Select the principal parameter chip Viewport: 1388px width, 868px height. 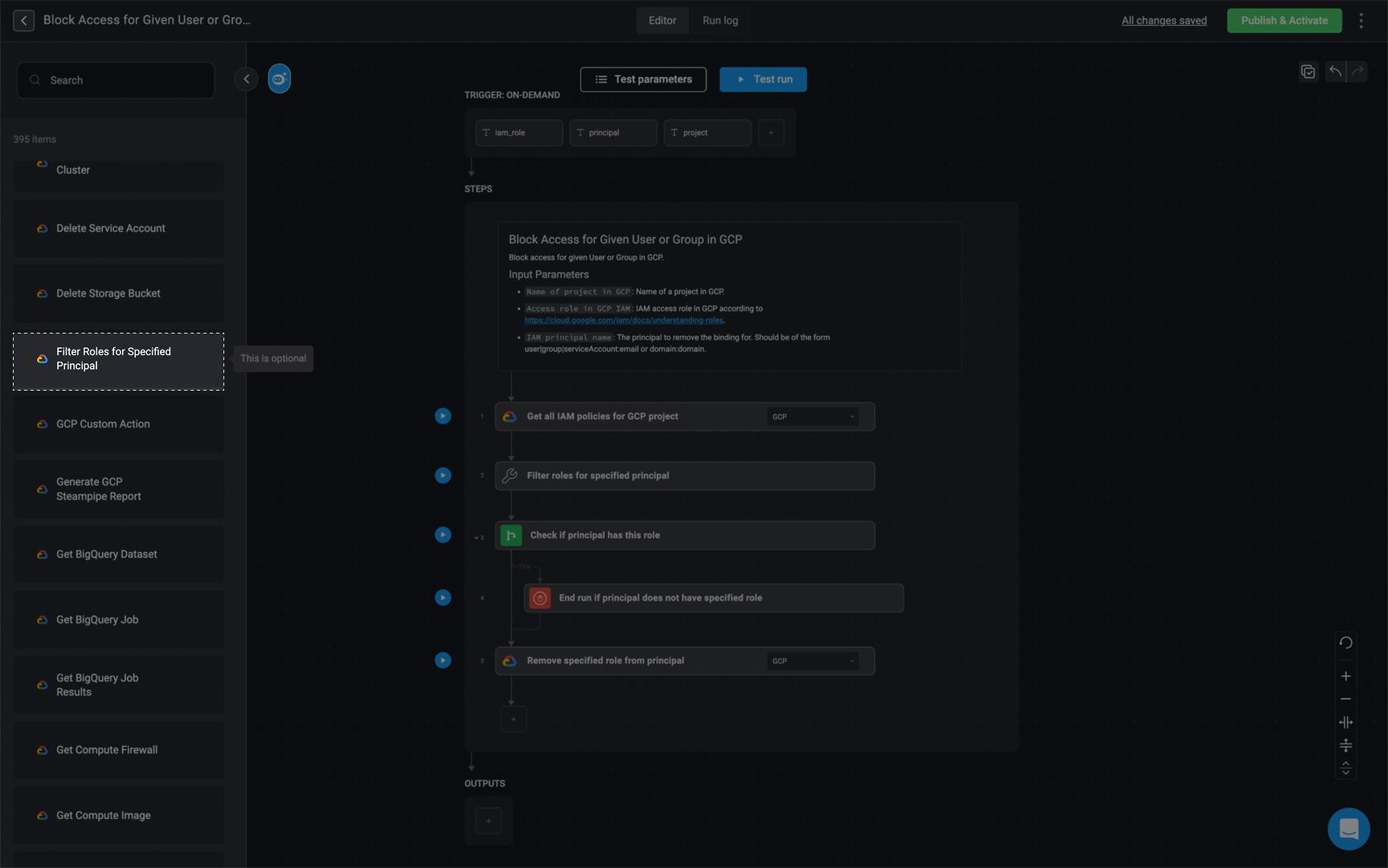click(x=613, y=133)
